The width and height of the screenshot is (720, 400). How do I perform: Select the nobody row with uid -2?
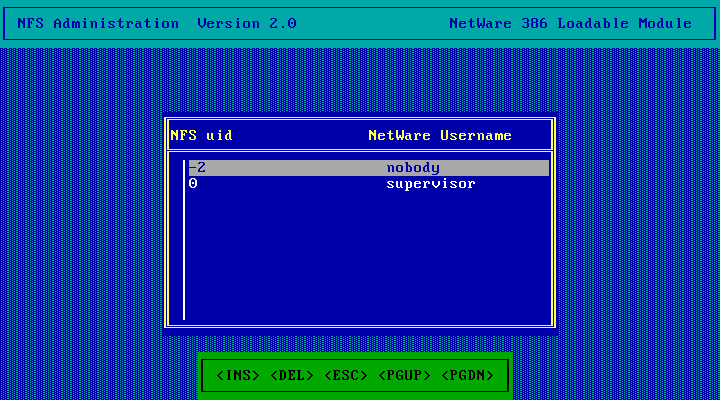369,168
